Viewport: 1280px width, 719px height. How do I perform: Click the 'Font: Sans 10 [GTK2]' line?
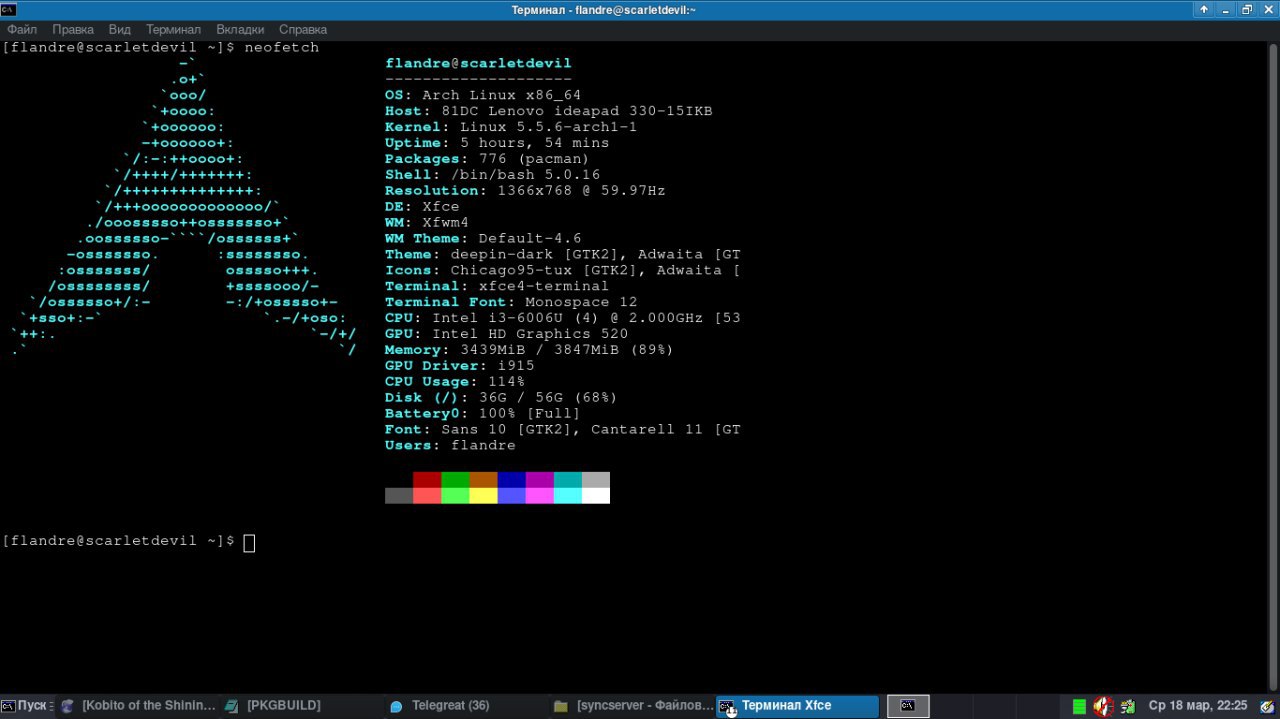(x=563, y=431)
